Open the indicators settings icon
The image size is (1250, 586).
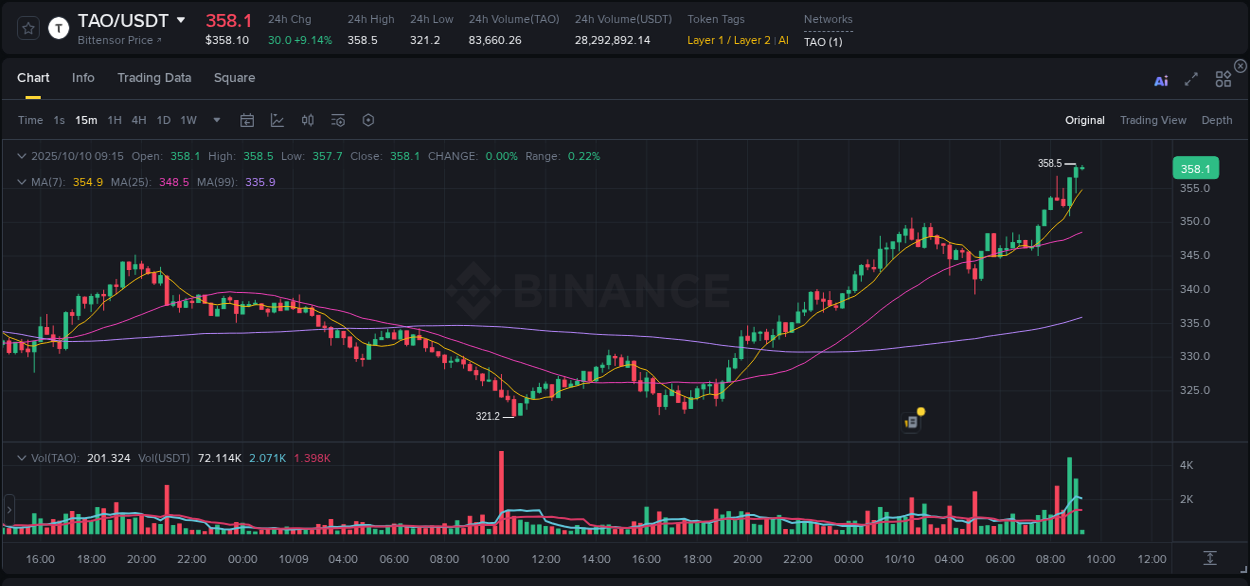[x=337, y=119]
